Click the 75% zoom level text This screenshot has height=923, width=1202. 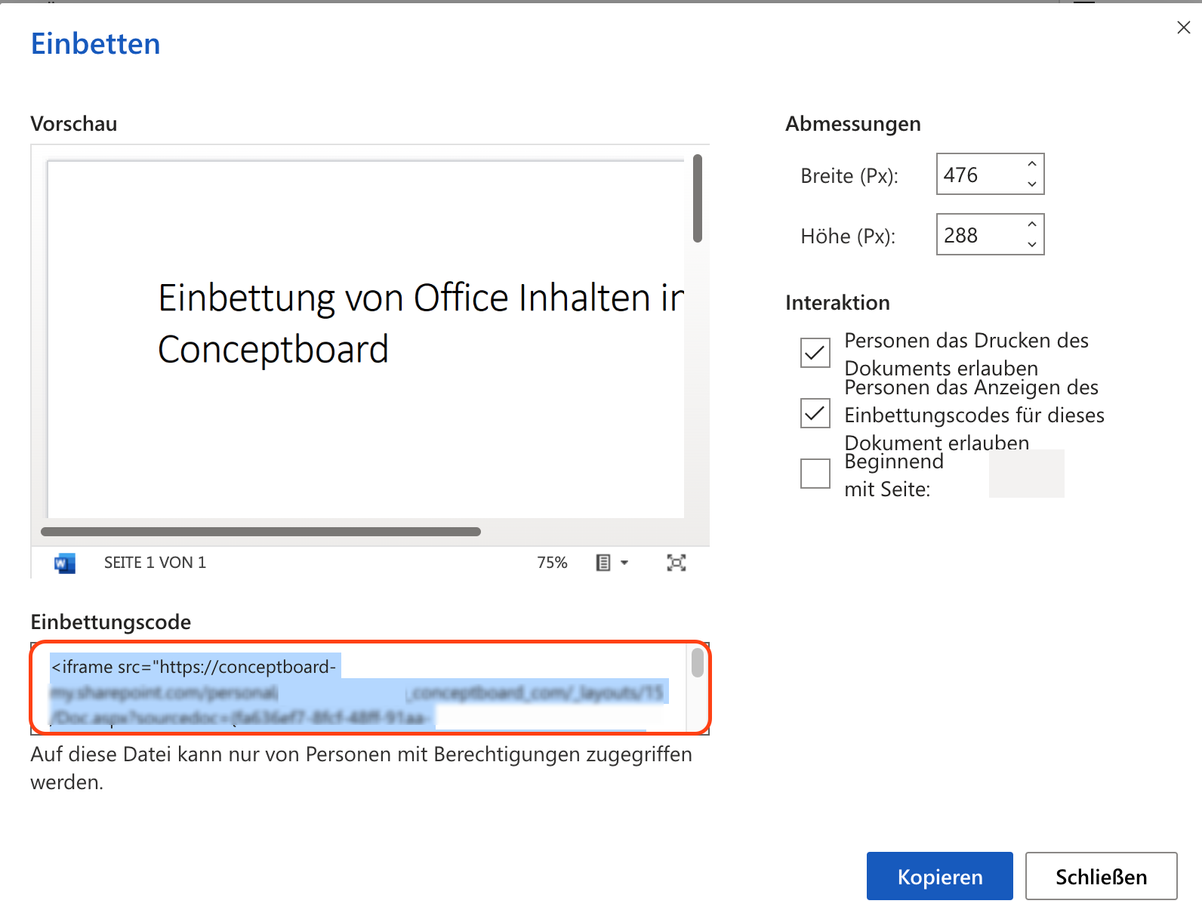[x=552, y=563]
